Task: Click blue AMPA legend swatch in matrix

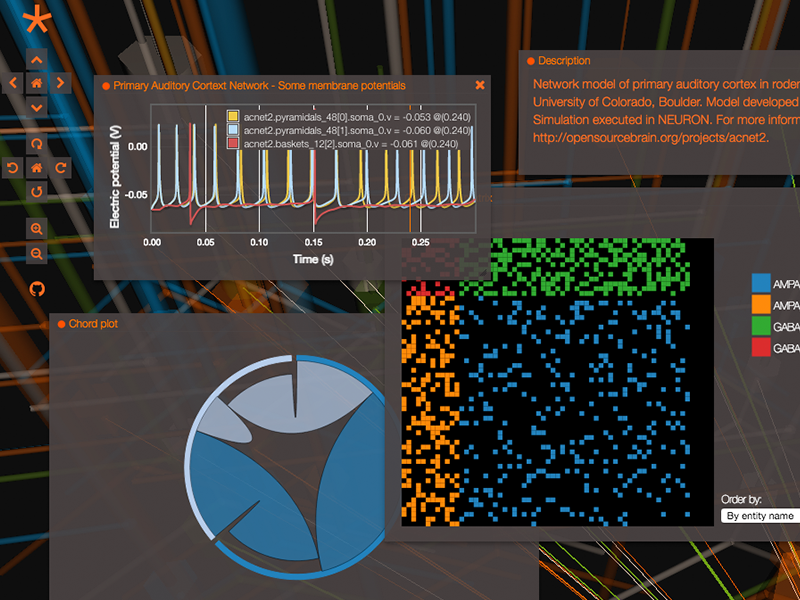Action: tap(761, 283)
